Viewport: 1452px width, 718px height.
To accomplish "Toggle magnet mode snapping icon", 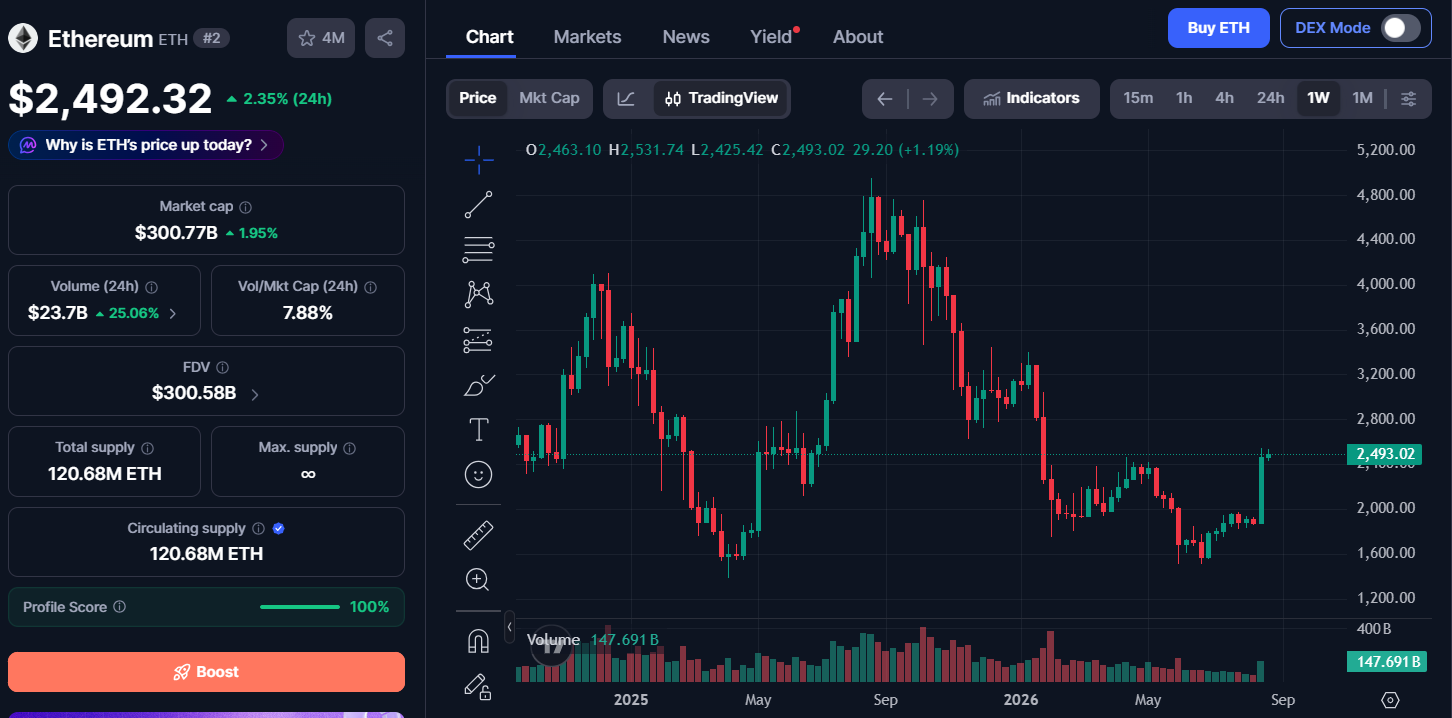I will point(478,641).
